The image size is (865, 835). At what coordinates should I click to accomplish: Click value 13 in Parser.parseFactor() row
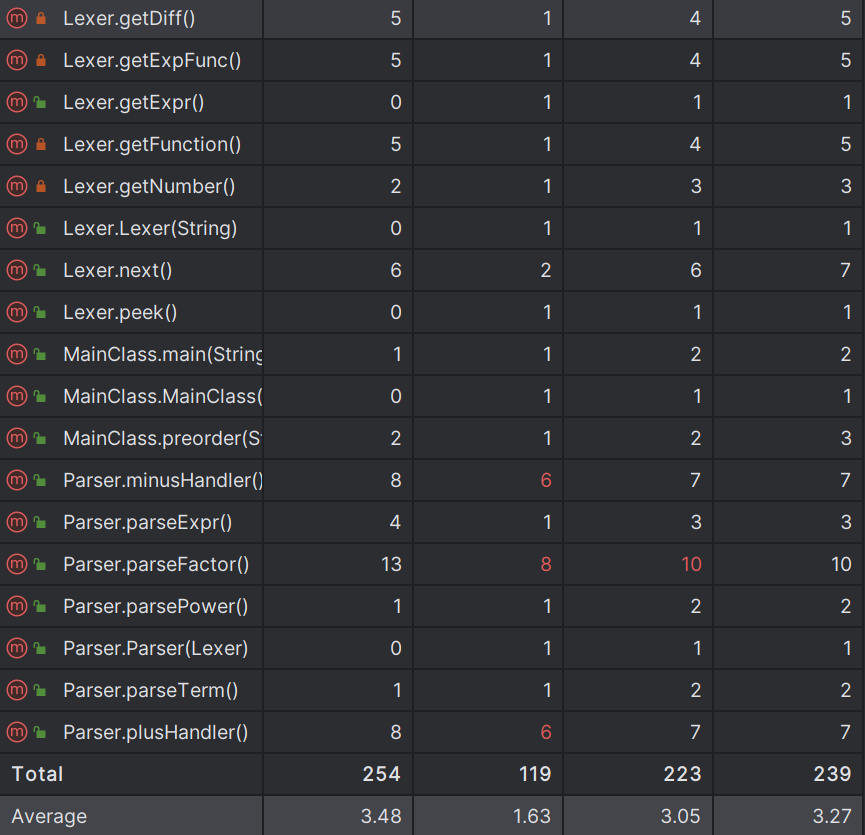point(391,564)
